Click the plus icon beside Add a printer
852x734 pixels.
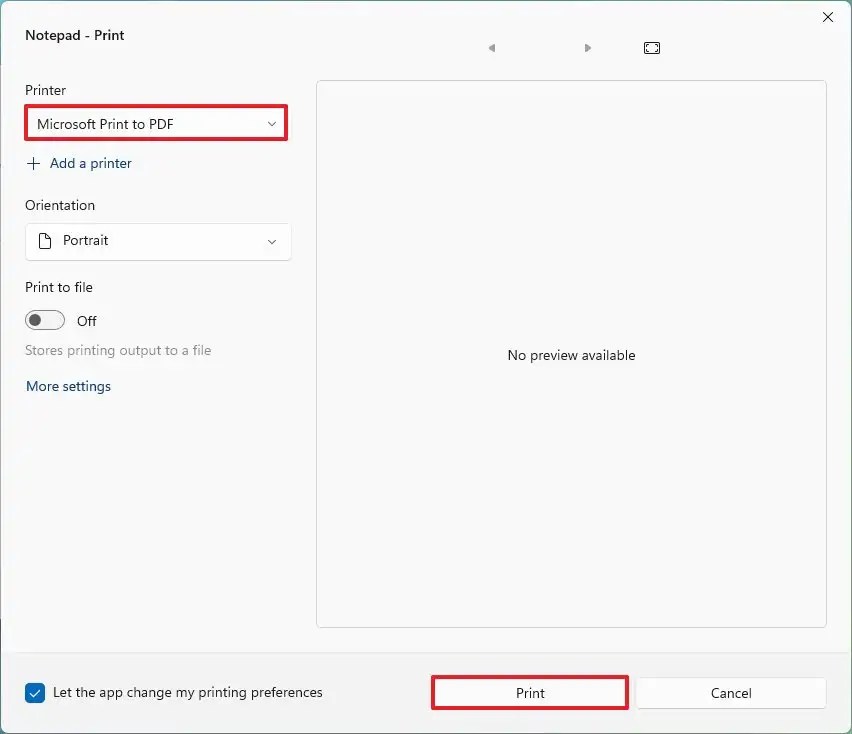(34, 163)
